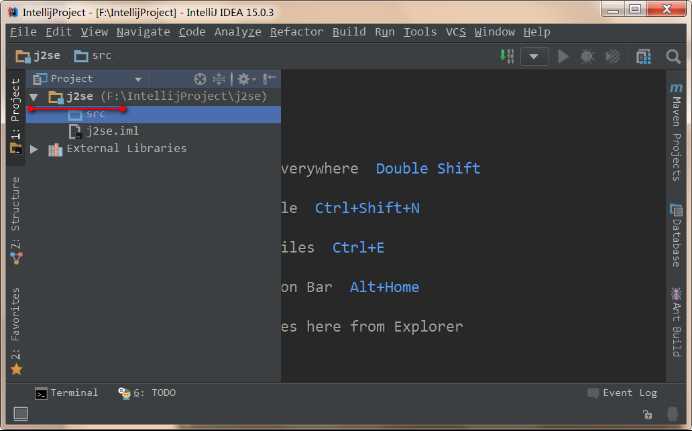Open the run configuration dropdown

pos(534,56)
